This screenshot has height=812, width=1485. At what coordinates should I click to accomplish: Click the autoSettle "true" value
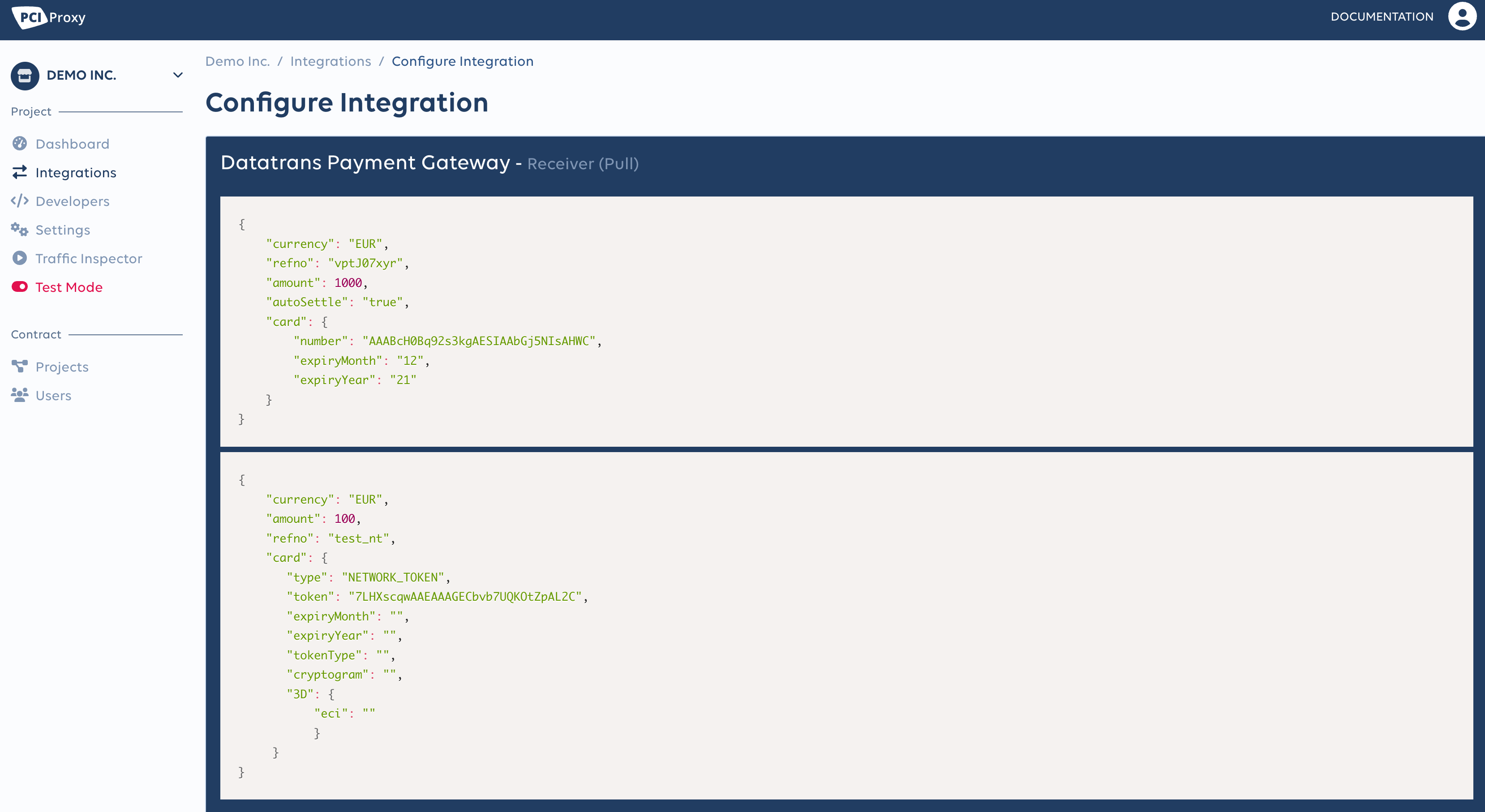click(382, 302)
